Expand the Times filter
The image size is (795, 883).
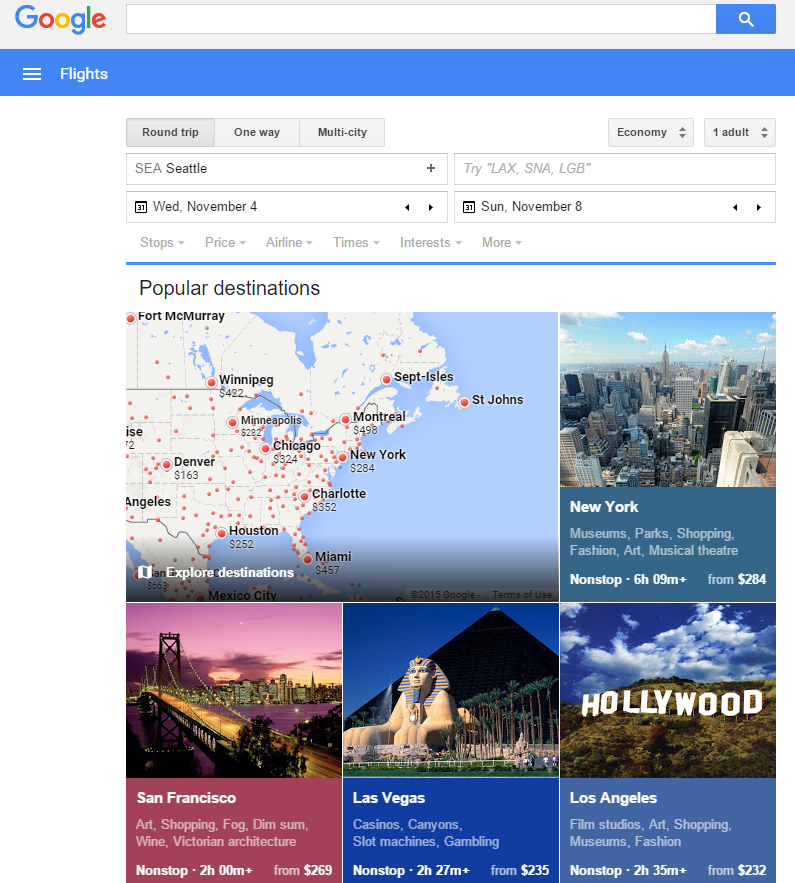(x=356, y=243)
